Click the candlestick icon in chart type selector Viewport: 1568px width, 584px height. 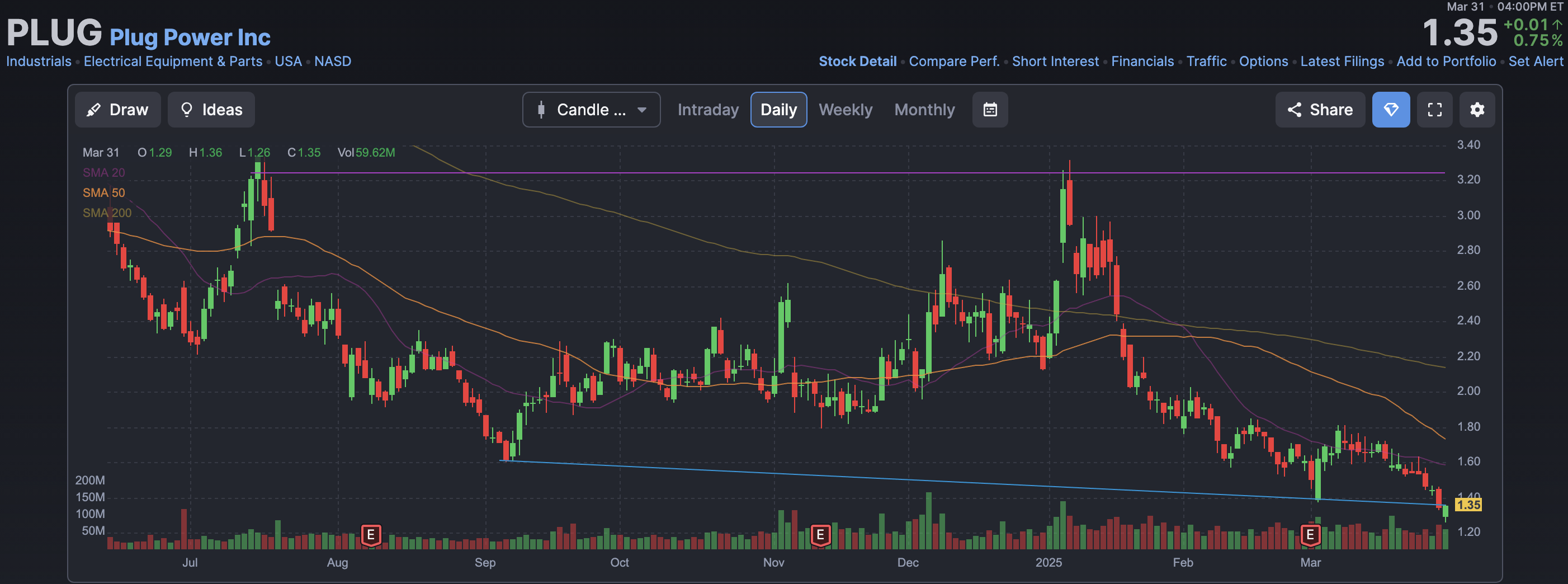541,110
